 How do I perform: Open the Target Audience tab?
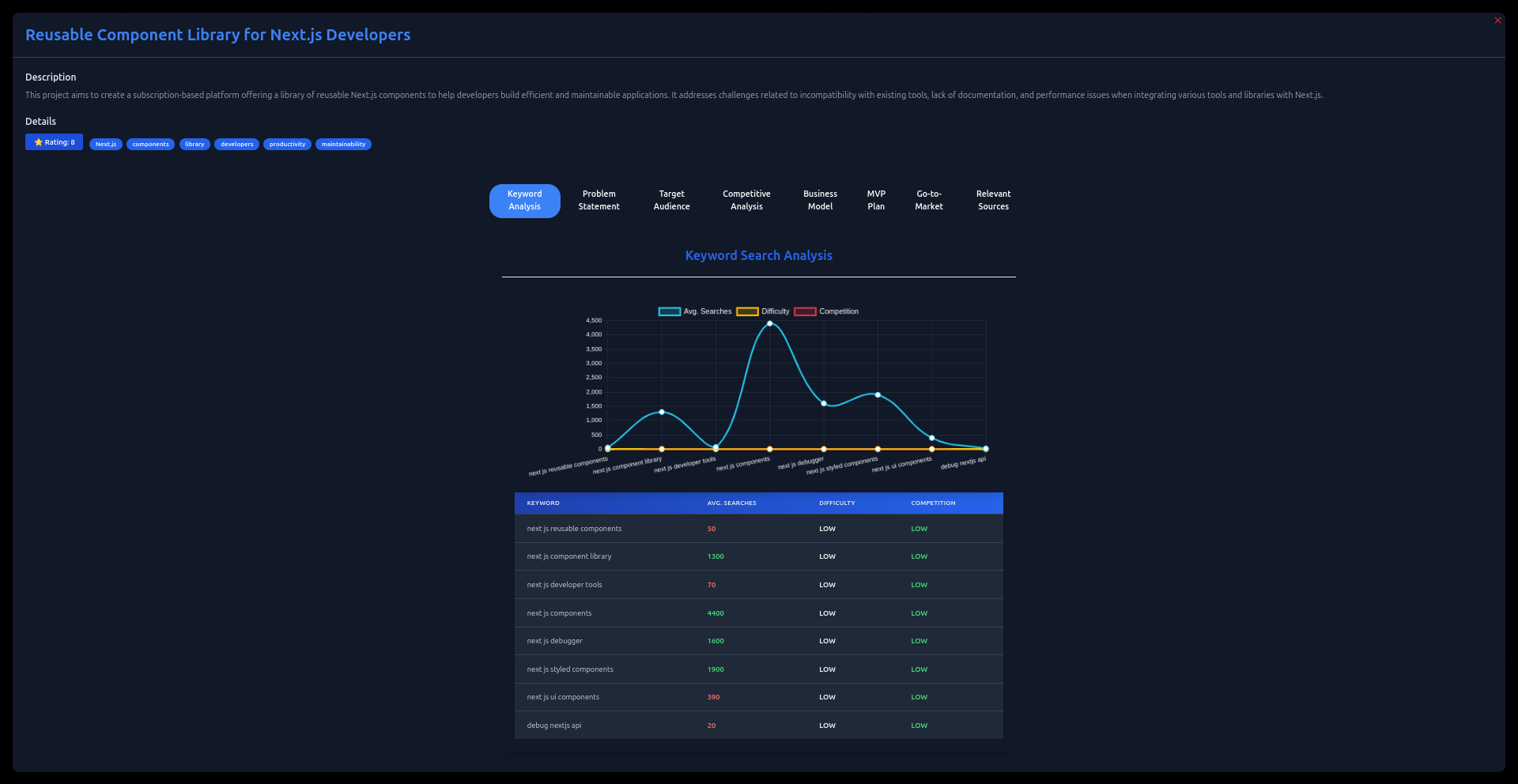click(x=671, y=201)
